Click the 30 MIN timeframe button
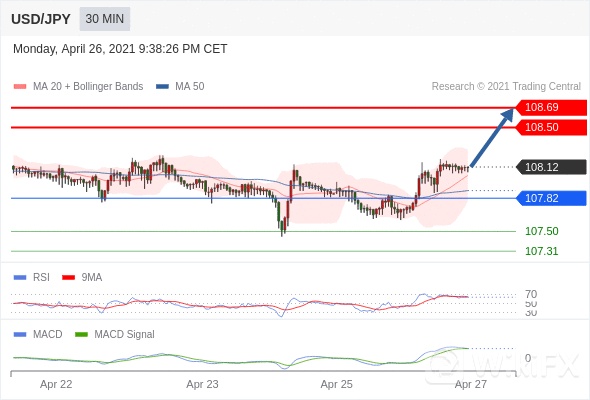590x400 pixels. click(x=105, y=19)
